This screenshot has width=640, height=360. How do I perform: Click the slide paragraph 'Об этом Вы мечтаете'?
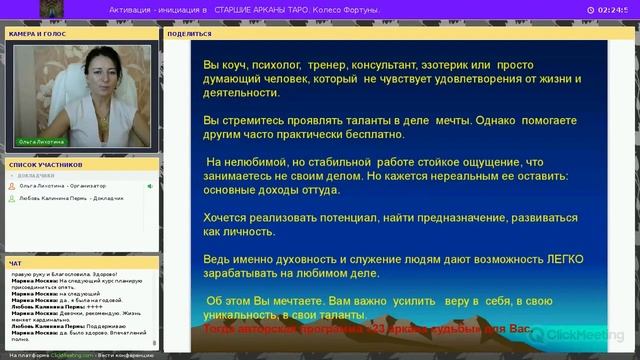coord(378,308)
